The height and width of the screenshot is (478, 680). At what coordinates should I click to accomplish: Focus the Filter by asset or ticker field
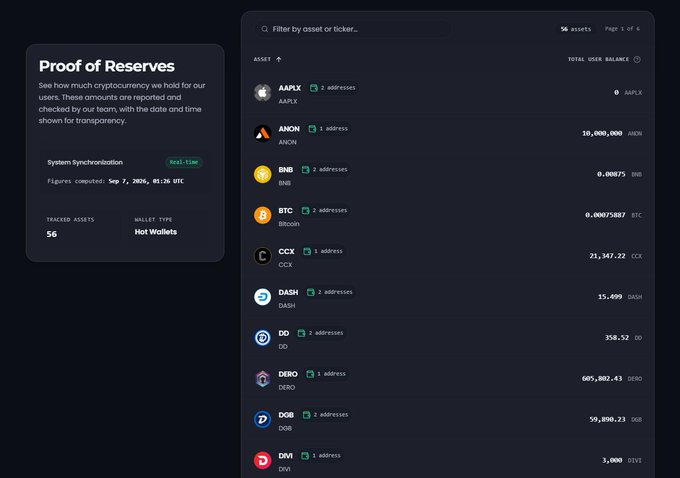click(x=352, y=29)
